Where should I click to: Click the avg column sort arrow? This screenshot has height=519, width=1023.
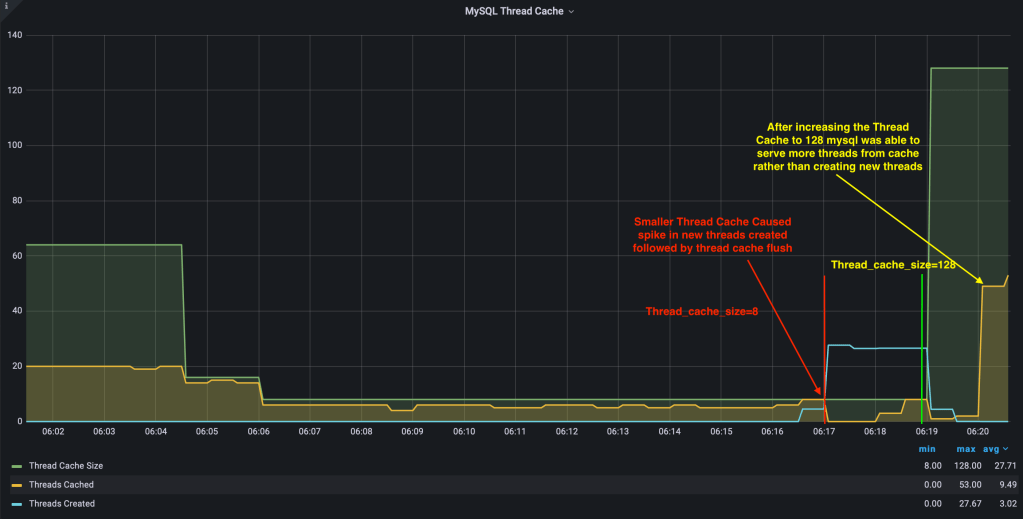tap(1005, 449)
